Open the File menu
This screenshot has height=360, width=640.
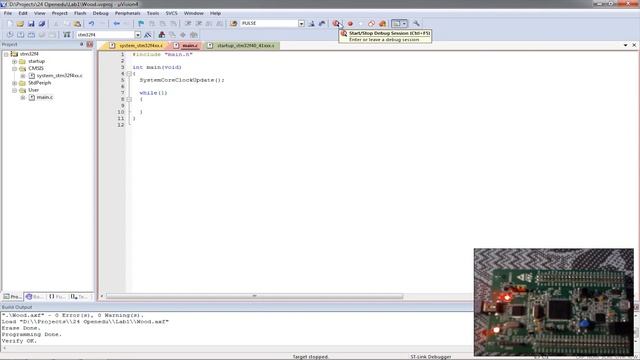8,13
